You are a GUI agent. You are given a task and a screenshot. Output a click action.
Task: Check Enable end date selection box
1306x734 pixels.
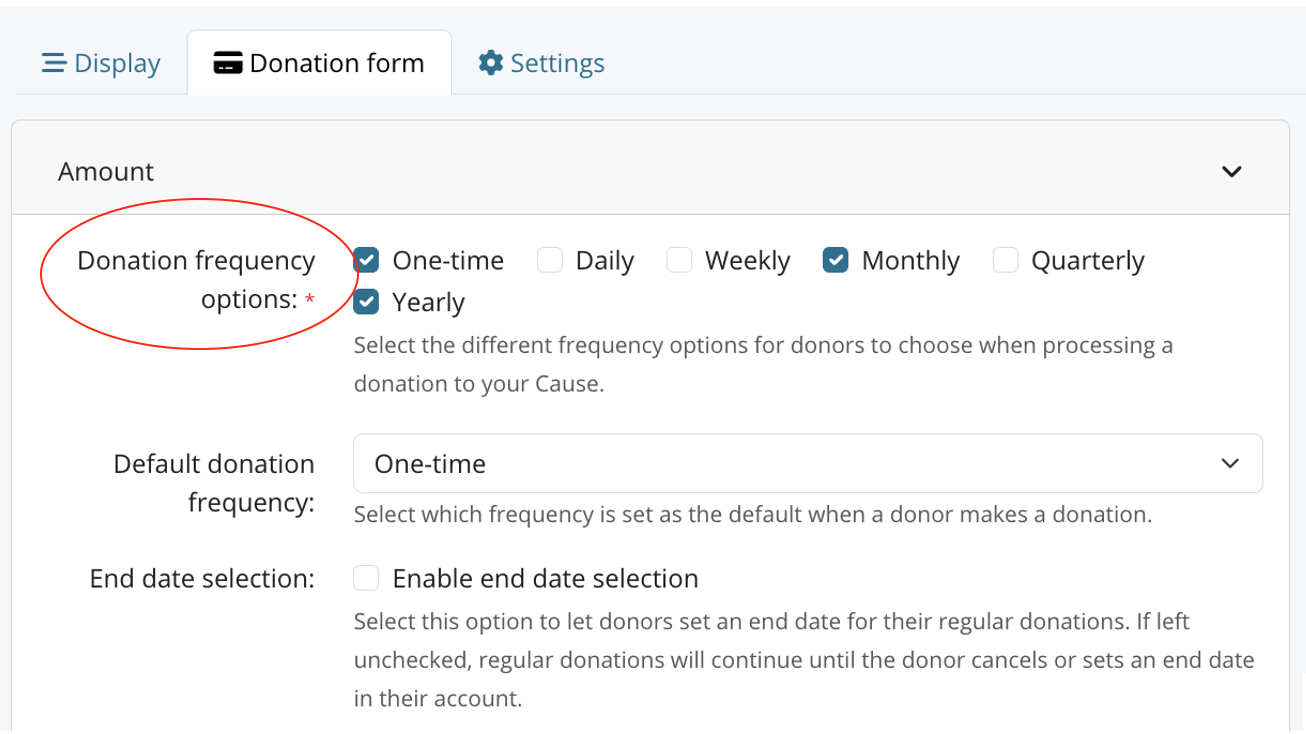[367, 578]
